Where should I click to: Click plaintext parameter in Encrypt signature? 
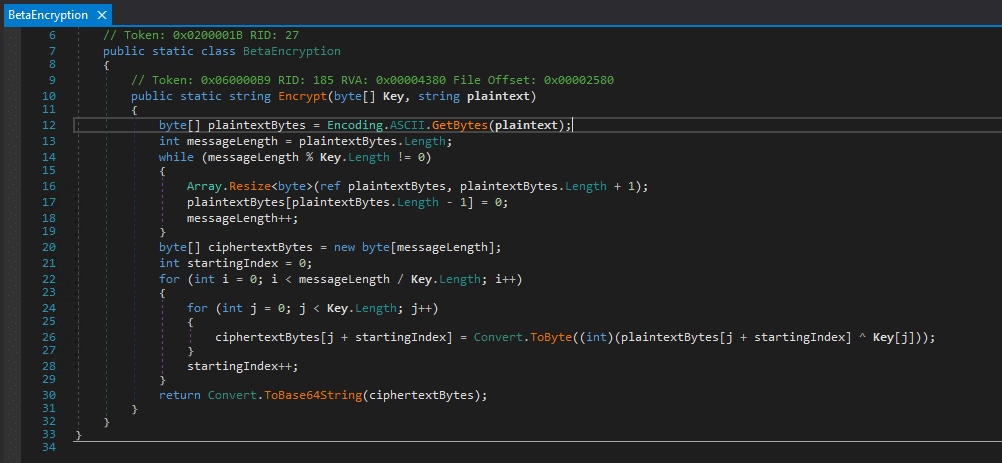click(498, 96)
